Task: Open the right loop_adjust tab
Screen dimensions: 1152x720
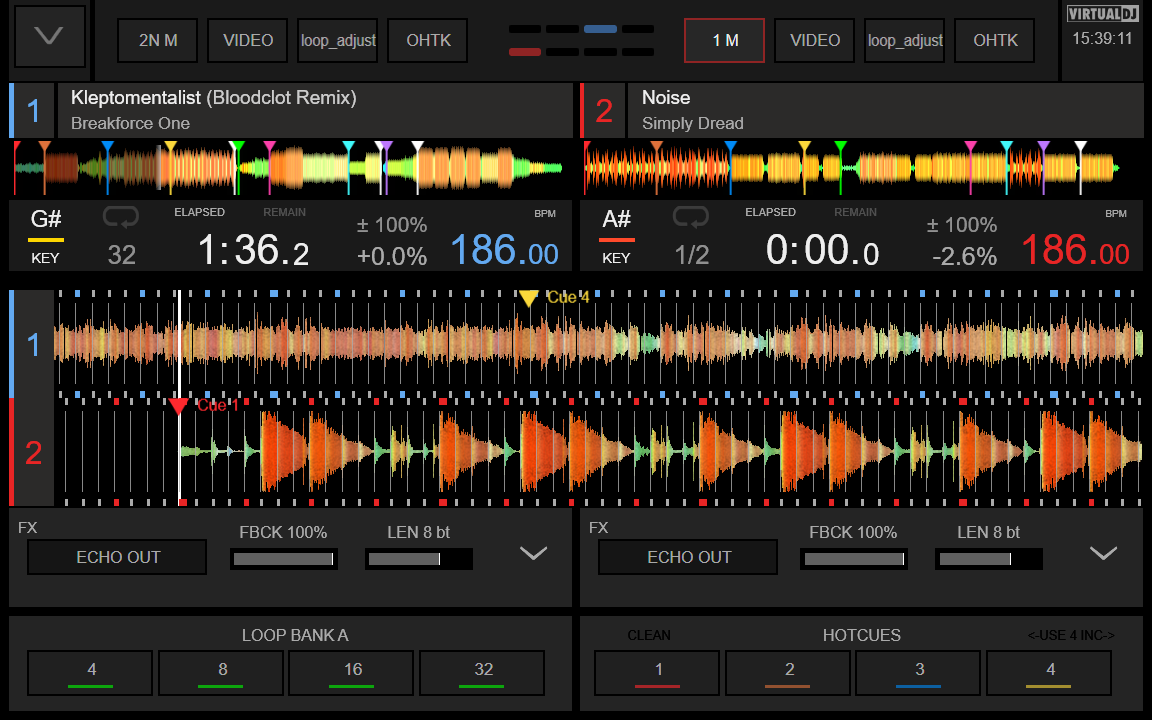Action: click(x=905, y=40)
